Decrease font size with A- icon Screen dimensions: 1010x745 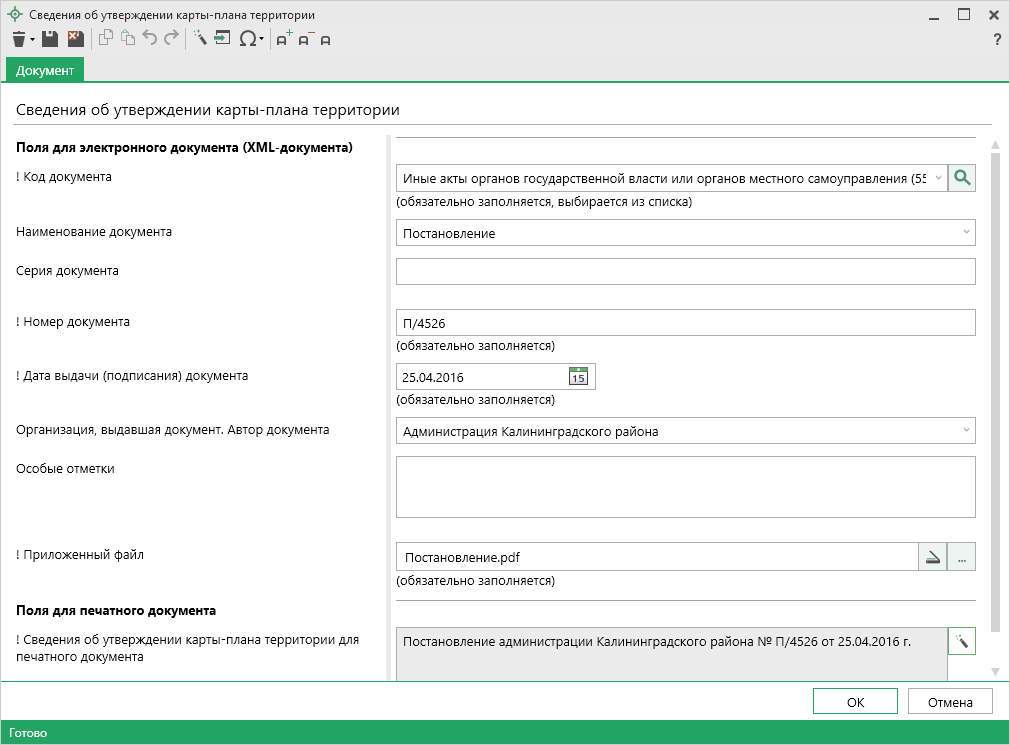click(305, 39)
